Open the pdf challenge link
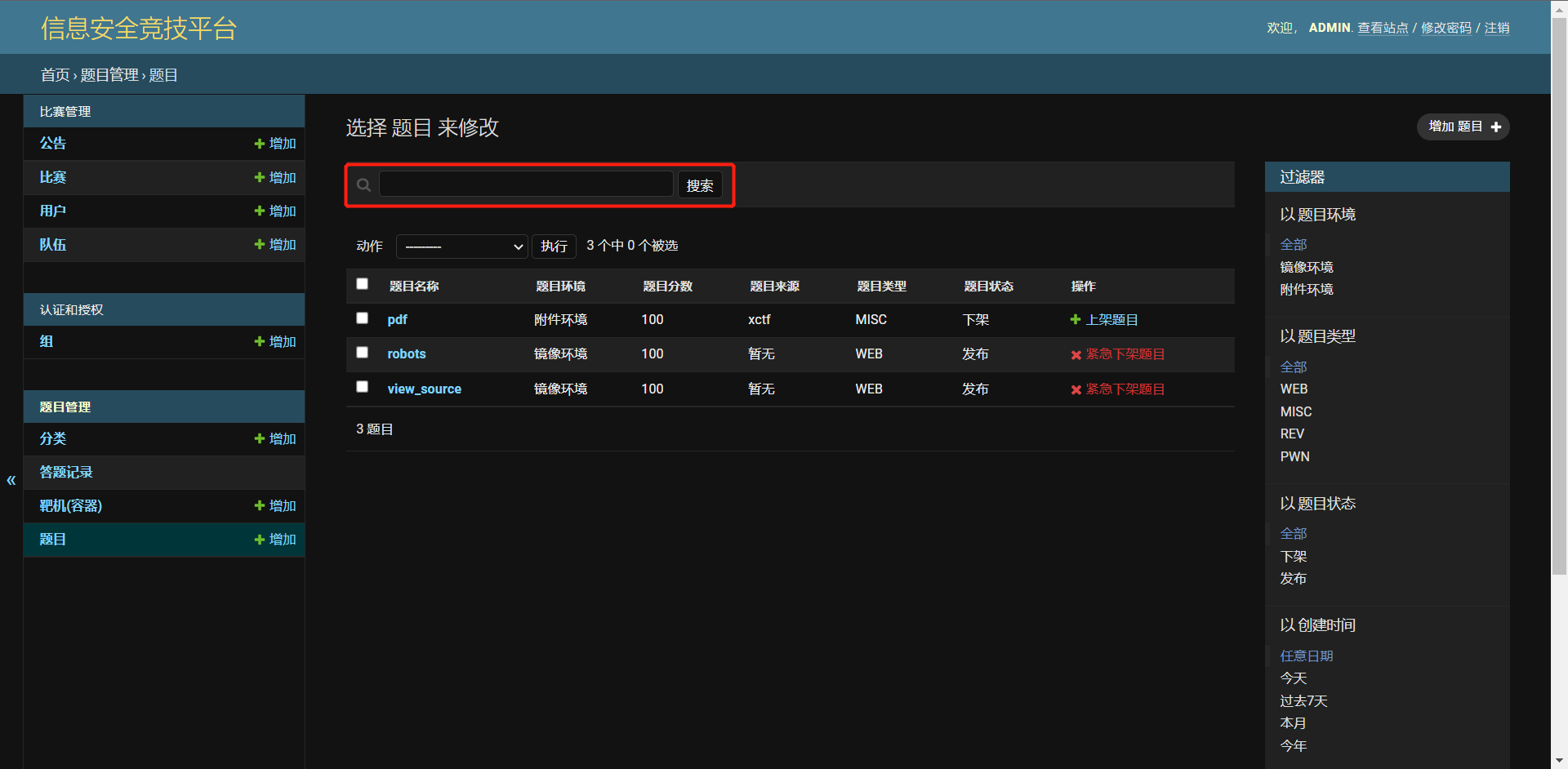The width and height of the screenshot is (1568, 769). pos(397,319)
